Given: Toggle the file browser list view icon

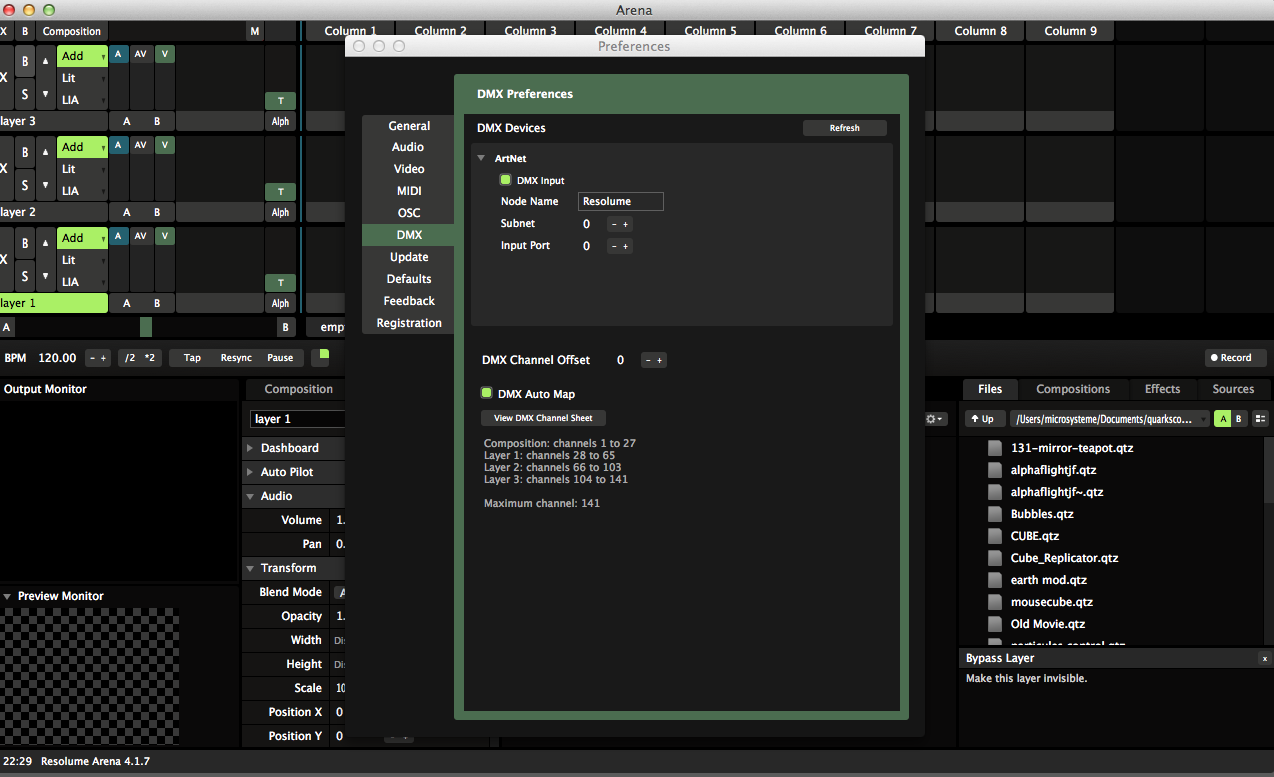Looking at the screenshot, I should (x=1260, y=419).
